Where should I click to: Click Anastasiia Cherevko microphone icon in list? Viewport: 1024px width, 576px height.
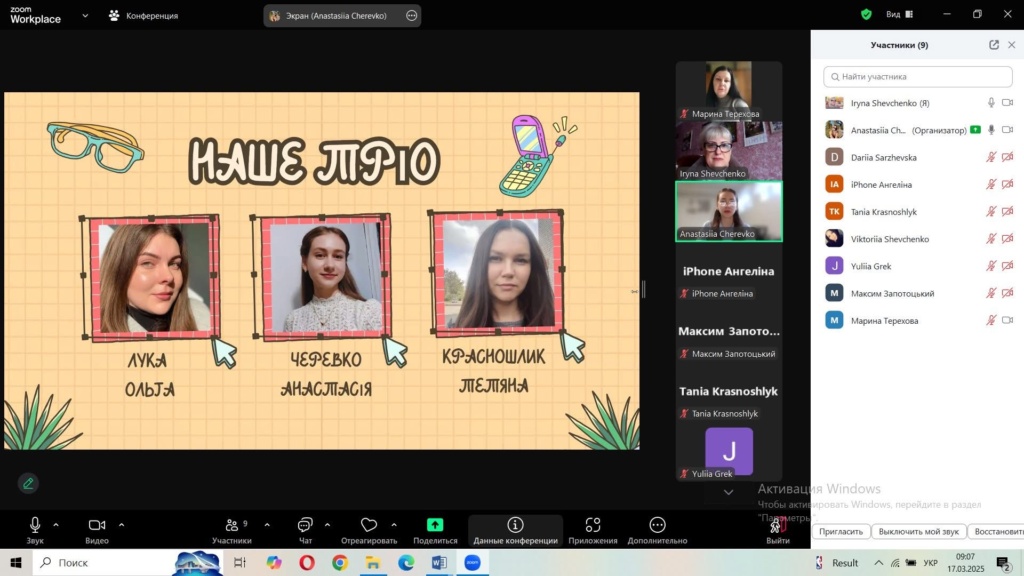[991, 130]
